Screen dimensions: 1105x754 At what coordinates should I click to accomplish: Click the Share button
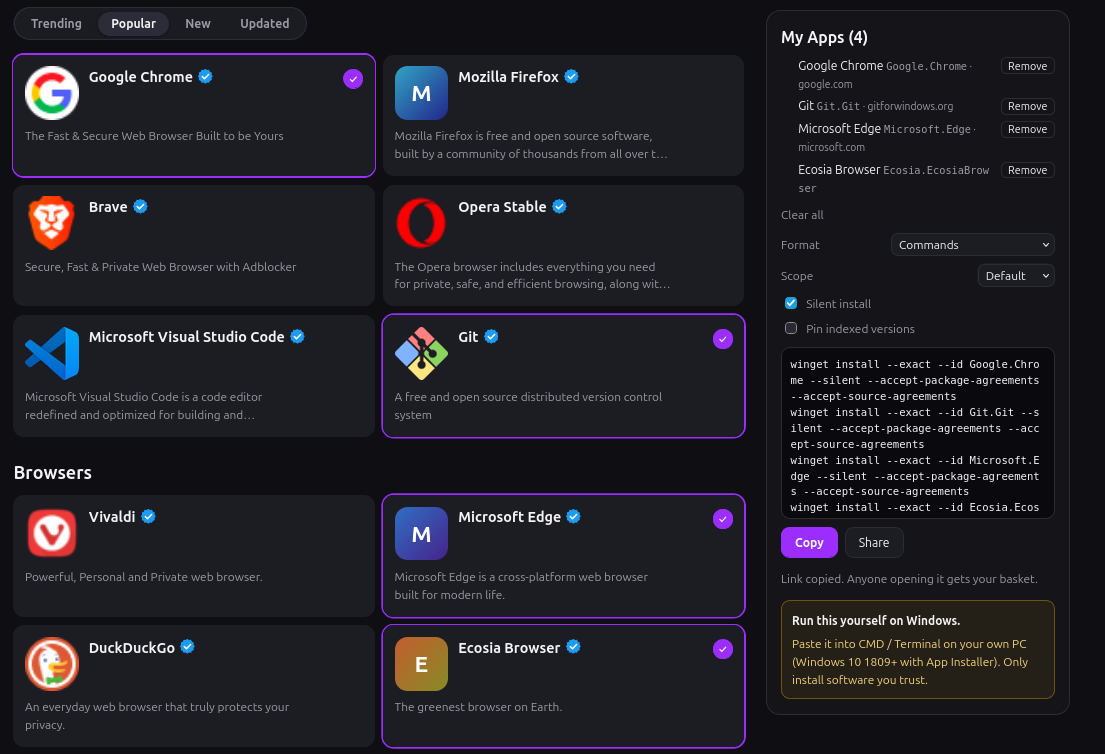874,543
